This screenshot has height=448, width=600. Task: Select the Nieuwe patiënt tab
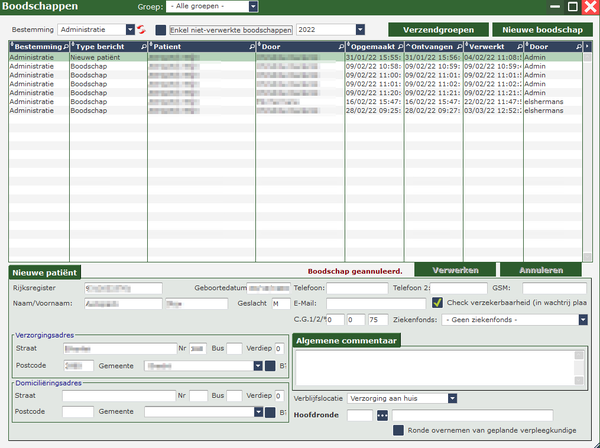[45, 271]
